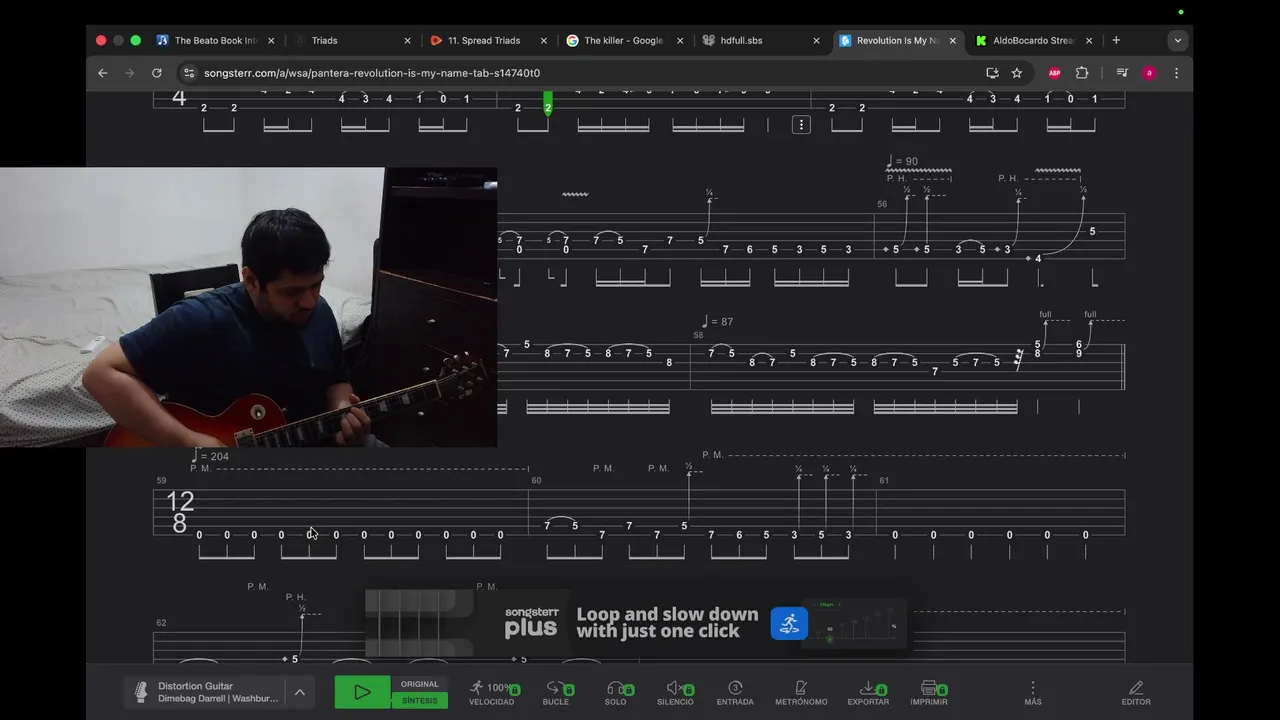
Task: Go forward to next page
Action: [x=129, y=73]
